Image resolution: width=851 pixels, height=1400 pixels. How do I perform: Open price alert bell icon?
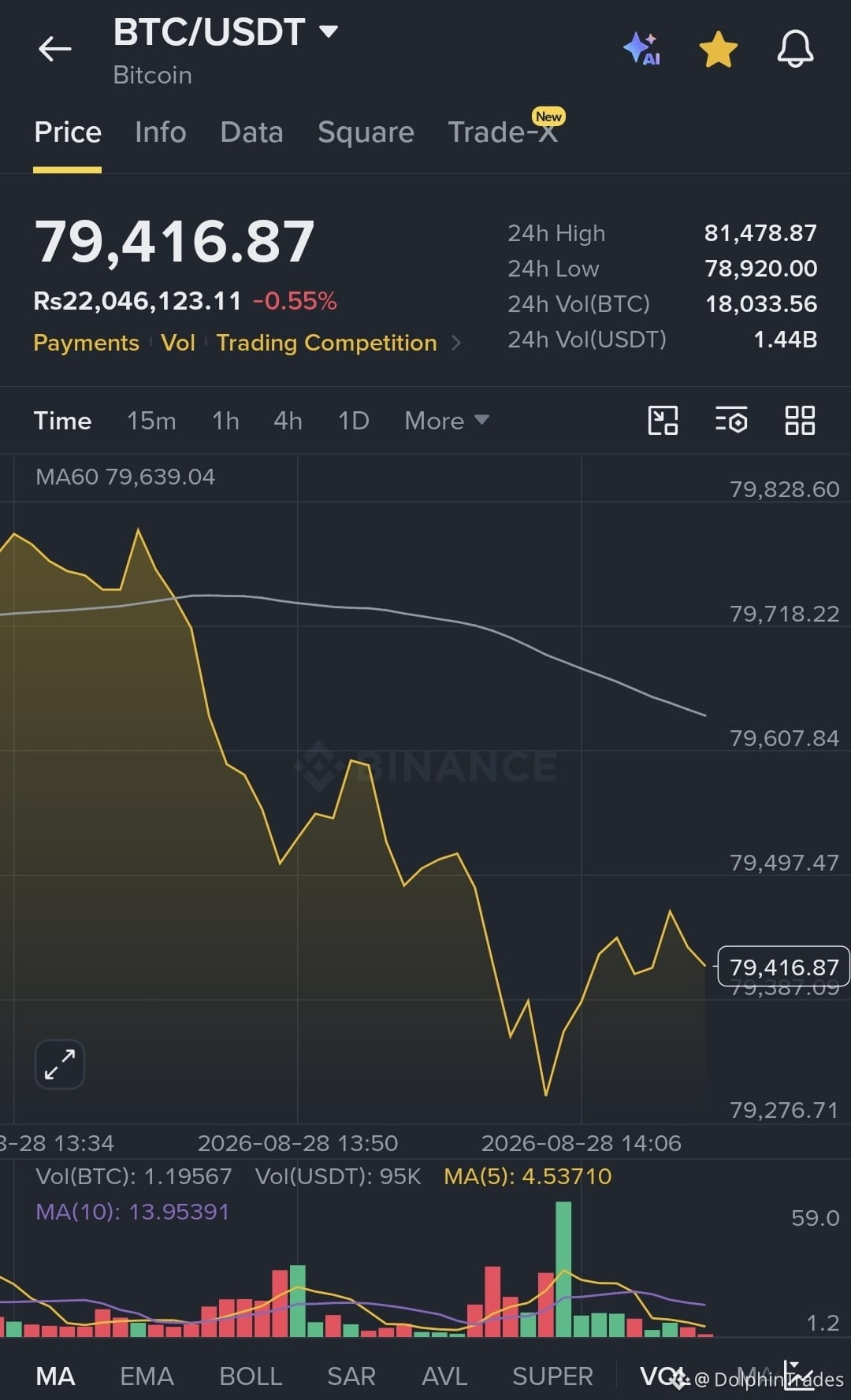click(x=795, y=49)
